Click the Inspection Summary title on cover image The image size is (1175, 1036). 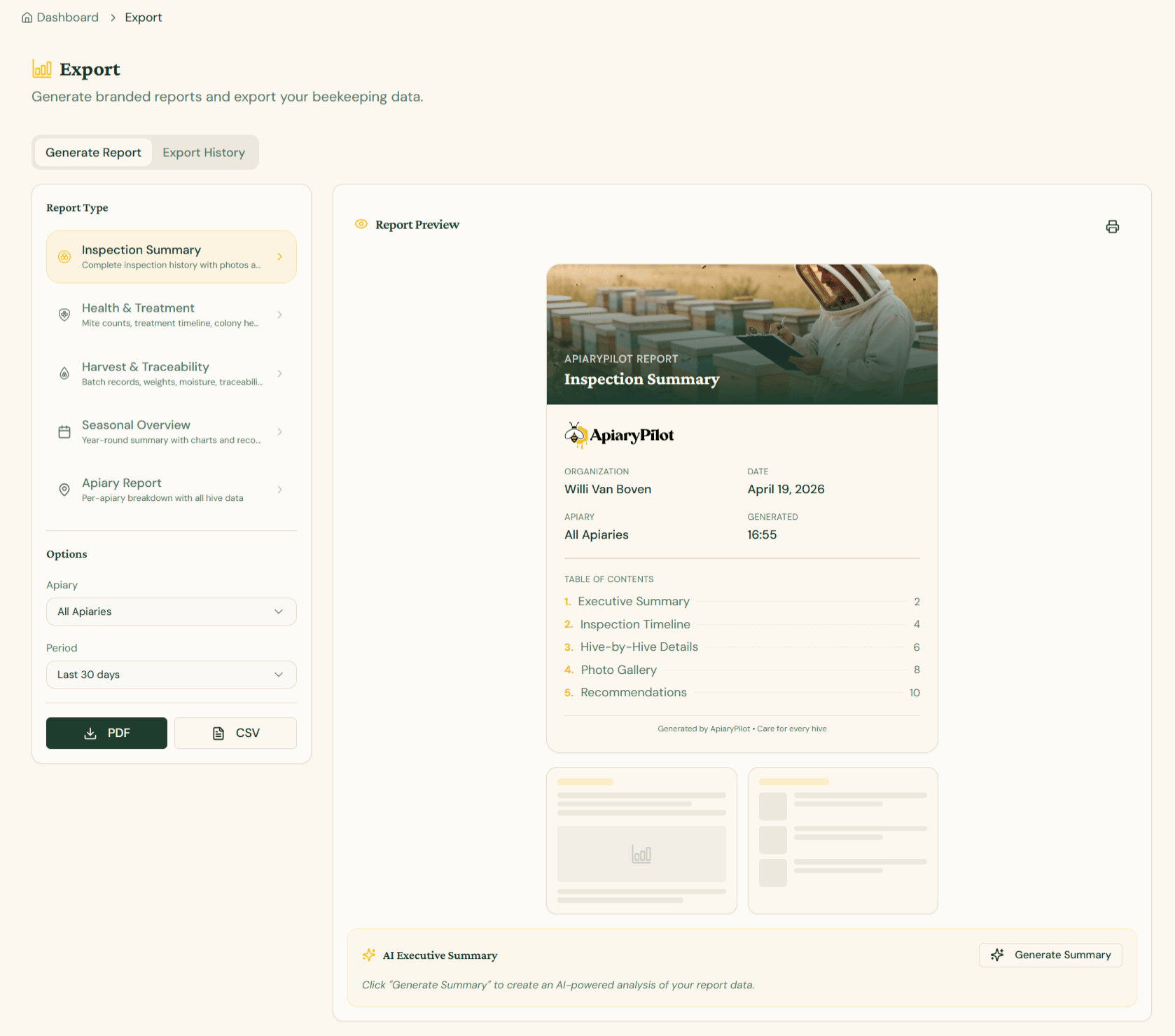pyautogui.click(x=641, y=379)
